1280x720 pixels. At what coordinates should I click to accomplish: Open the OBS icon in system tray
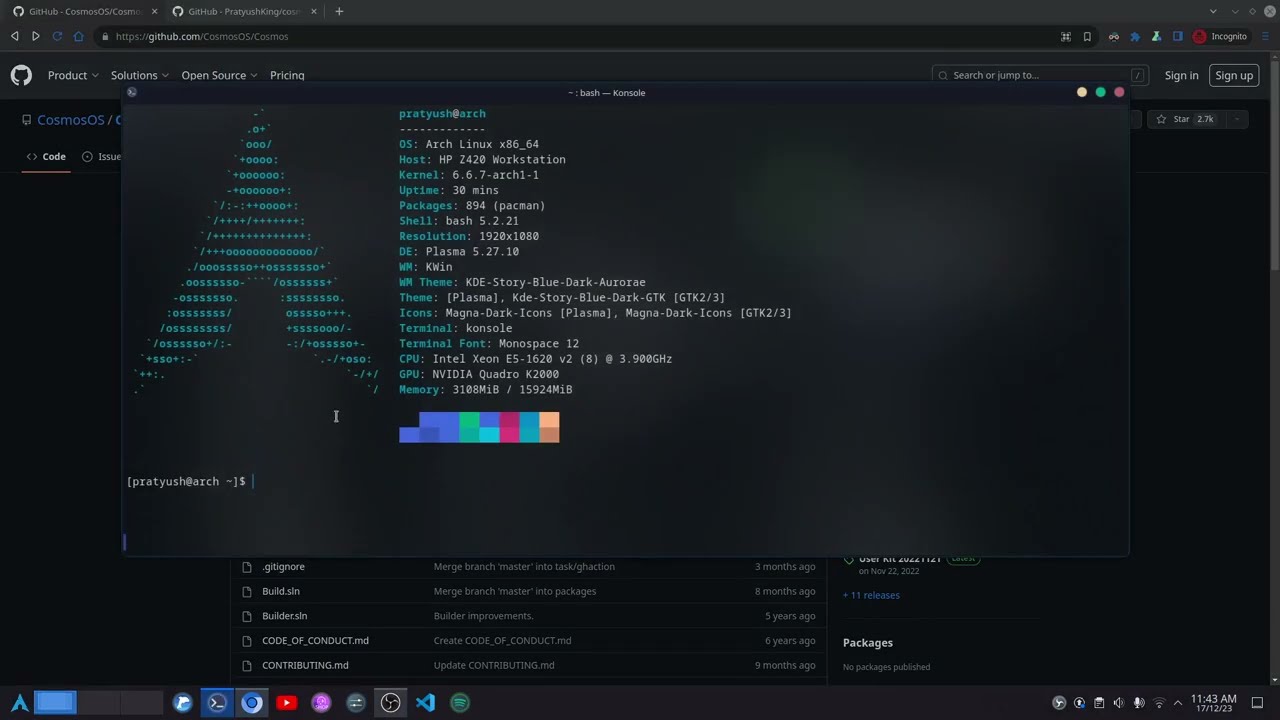pos(1059,702)
